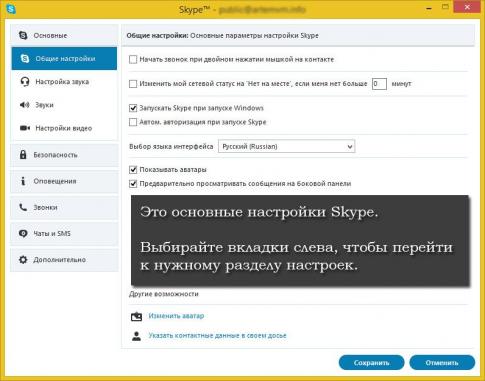Image resolution: width=485 pixels, height=381 pixels.
Task: Click the phone icon beside Звонки
Action: pos(23,207)
